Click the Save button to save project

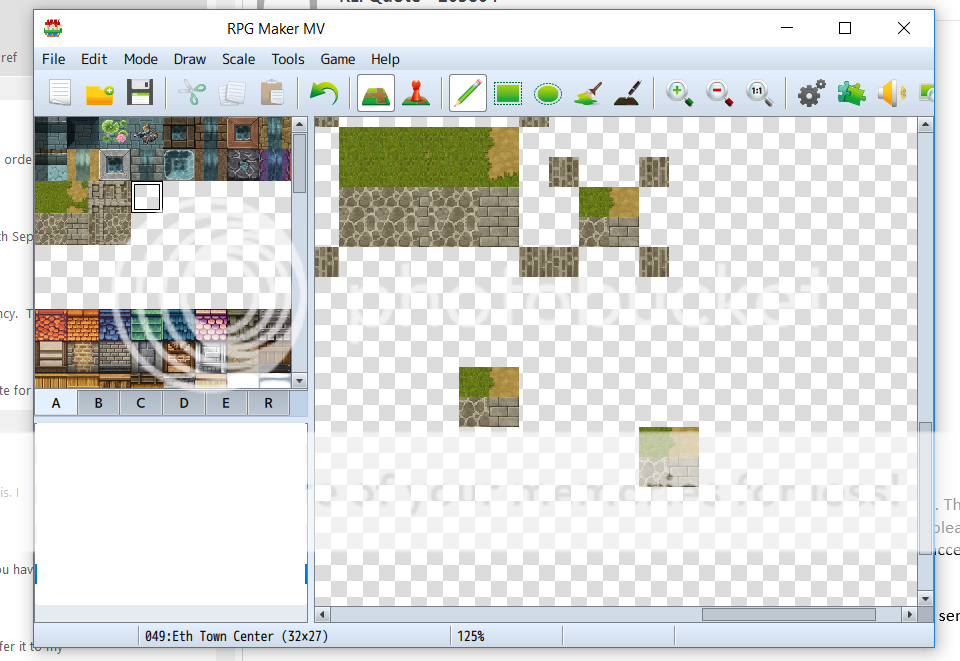pos(140,93)
